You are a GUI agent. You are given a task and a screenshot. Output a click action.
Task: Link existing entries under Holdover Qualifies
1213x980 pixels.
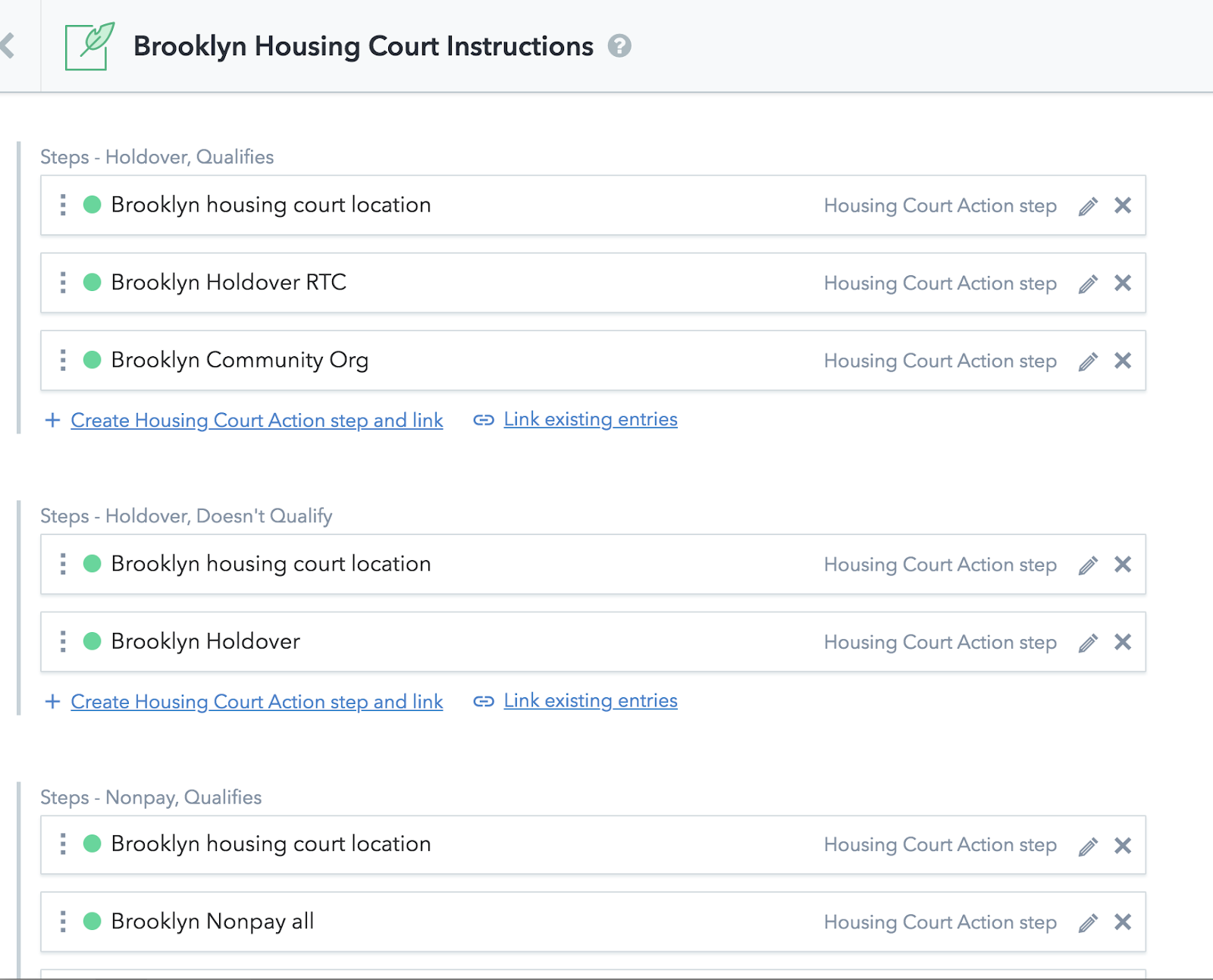point(591,419)
